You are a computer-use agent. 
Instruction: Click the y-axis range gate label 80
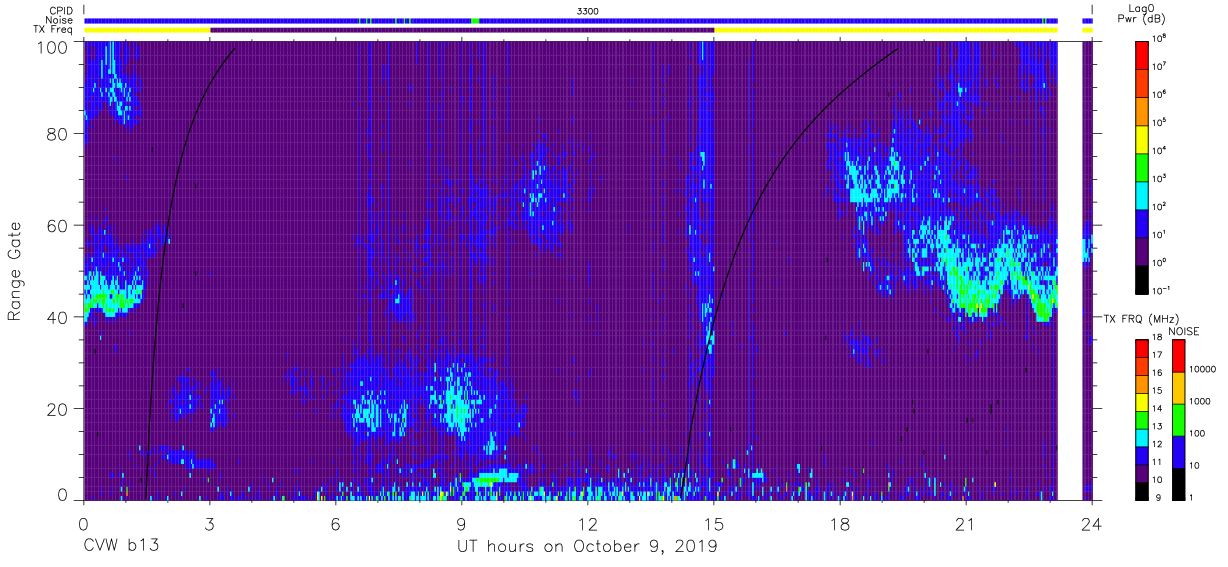(x=58, y=133)
